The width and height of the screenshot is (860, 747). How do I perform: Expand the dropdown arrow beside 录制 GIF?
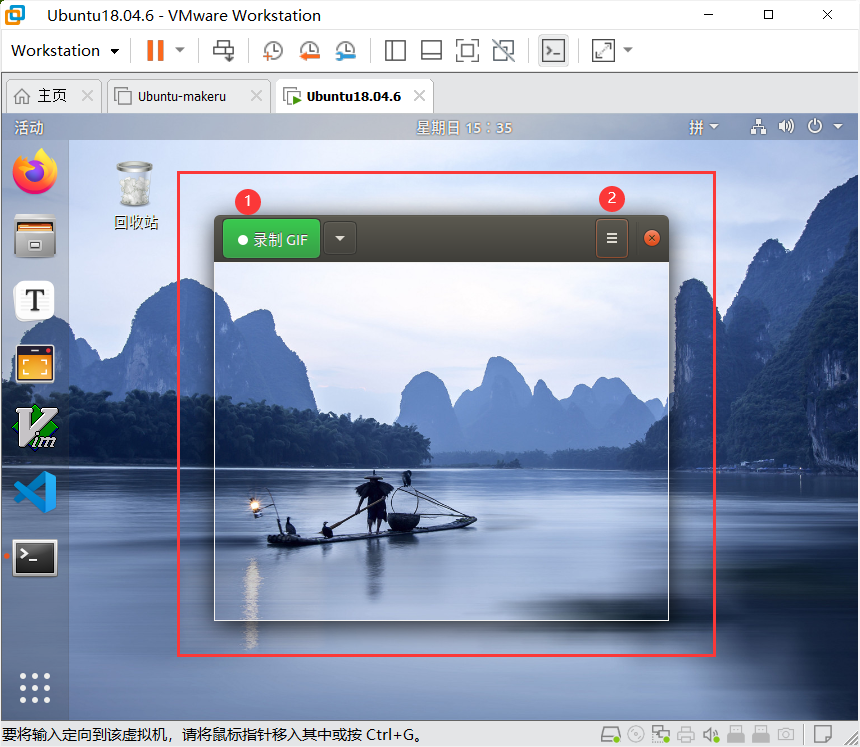click(x=340, y=239)
